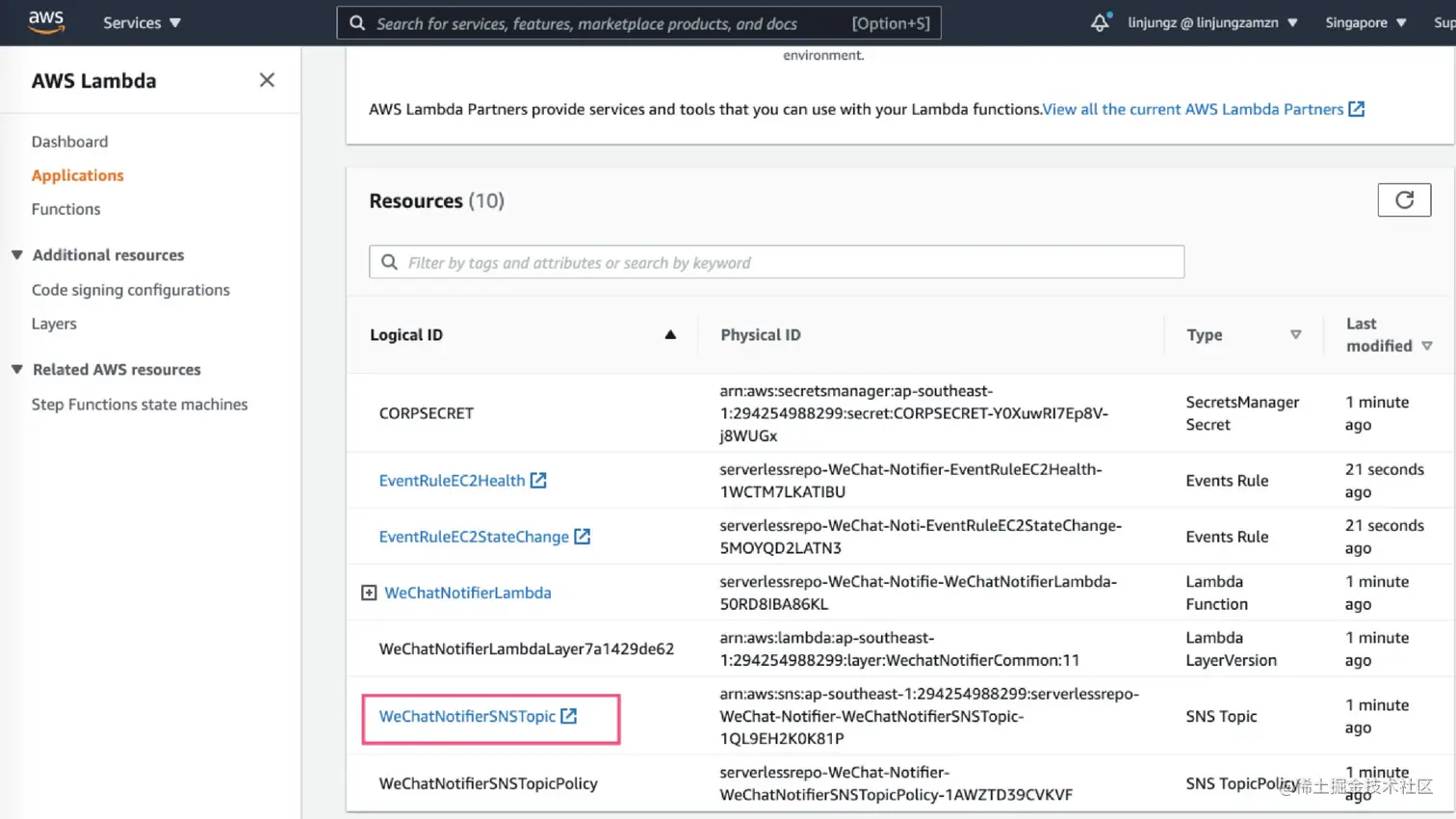Click the Lambda LayerVersion type cell
Viewport: 1456px width, 819px height.
point(1231,648)
